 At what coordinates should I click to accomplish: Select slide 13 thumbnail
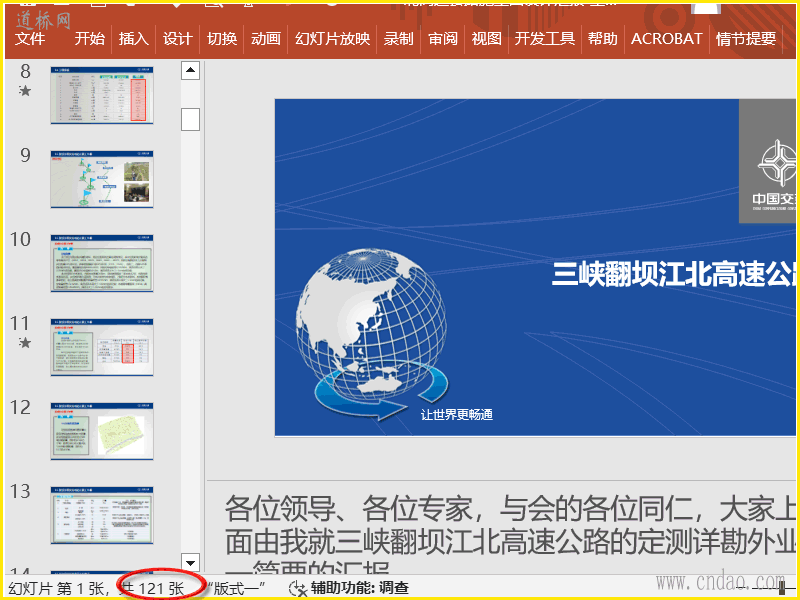pos(102,515)
